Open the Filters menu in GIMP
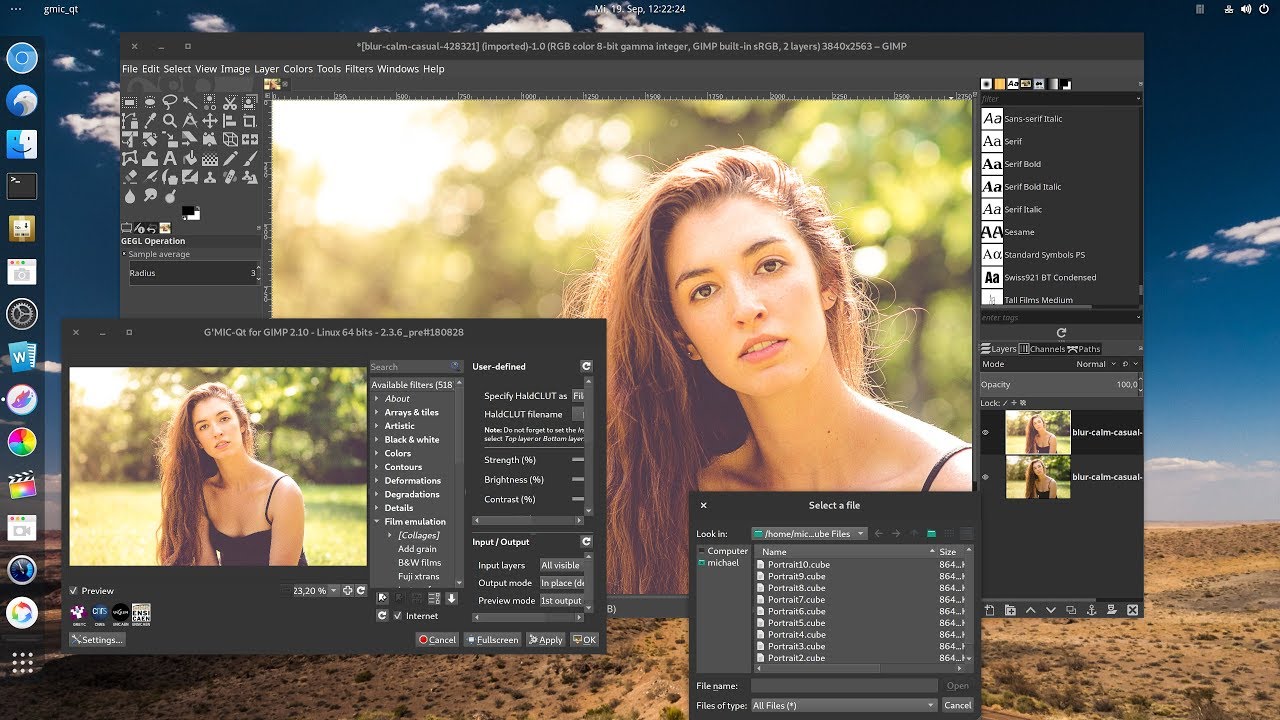 pos(359,69)
